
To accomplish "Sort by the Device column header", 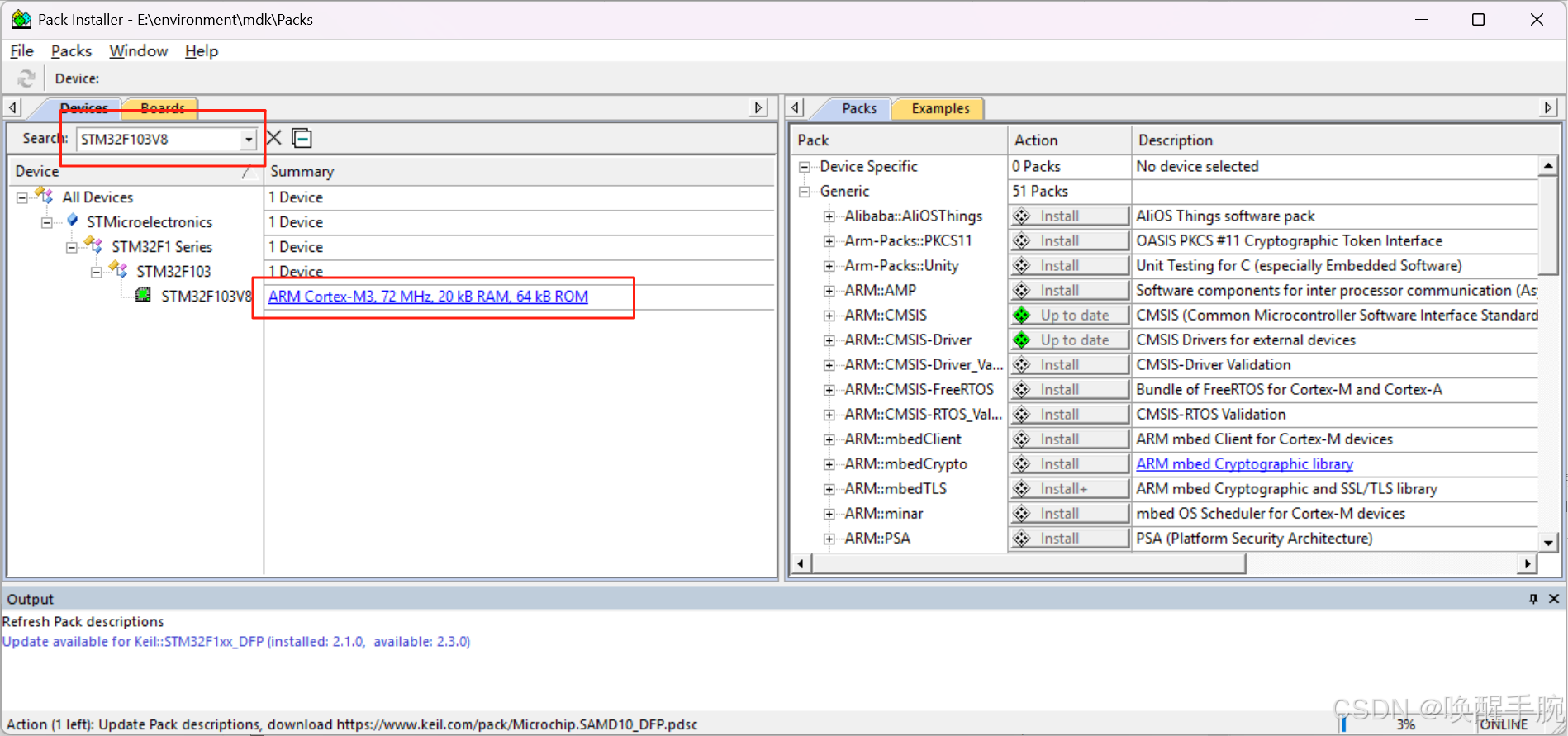I will [135, 171].
